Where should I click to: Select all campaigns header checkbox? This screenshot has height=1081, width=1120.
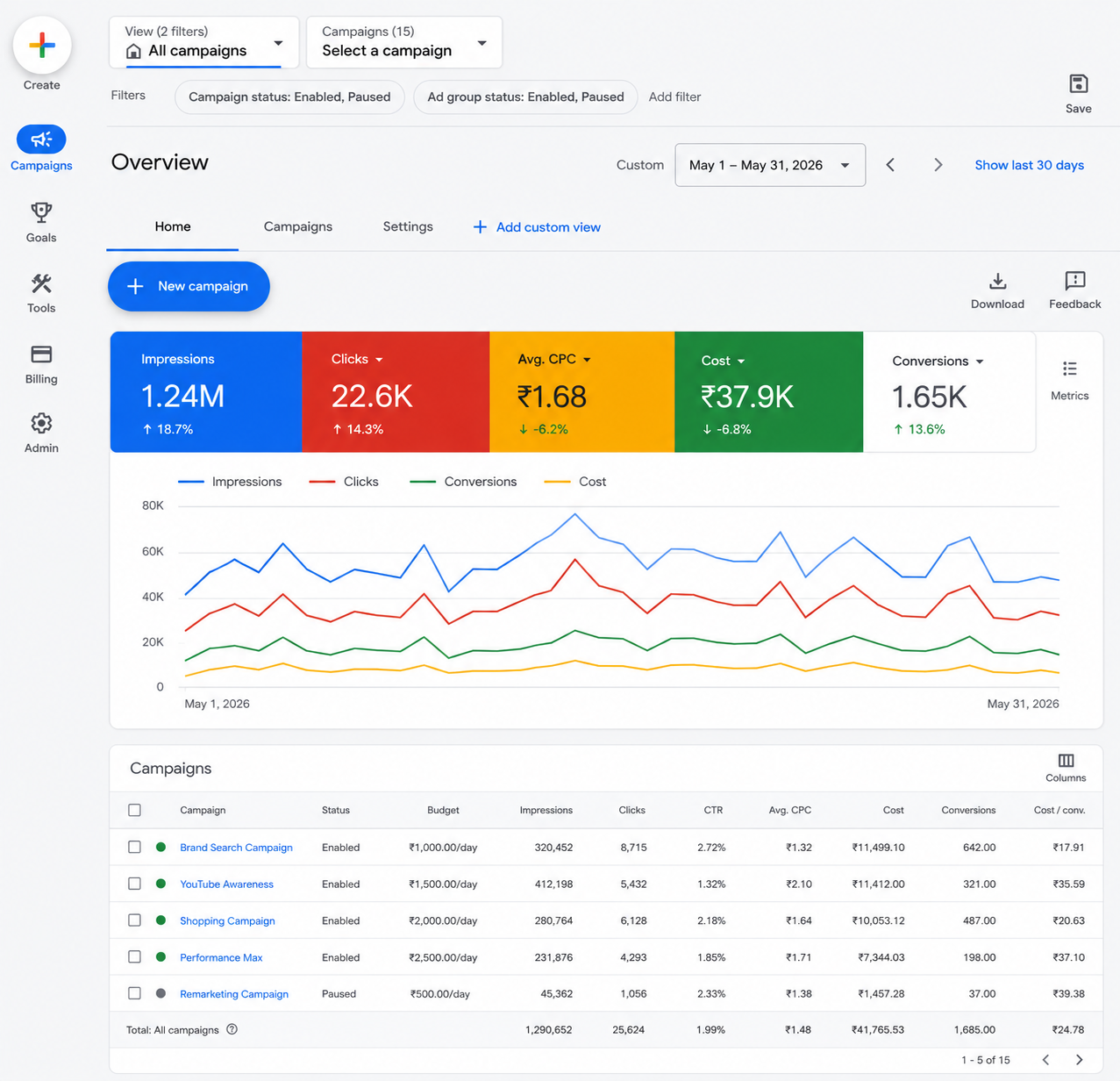tap(134, 810)
